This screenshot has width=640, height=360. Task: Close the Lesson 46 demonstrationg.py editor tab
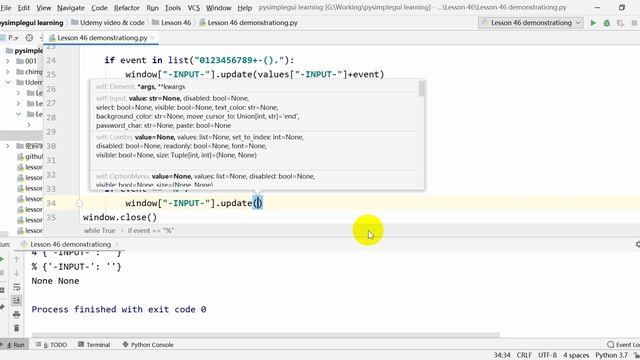152,38
